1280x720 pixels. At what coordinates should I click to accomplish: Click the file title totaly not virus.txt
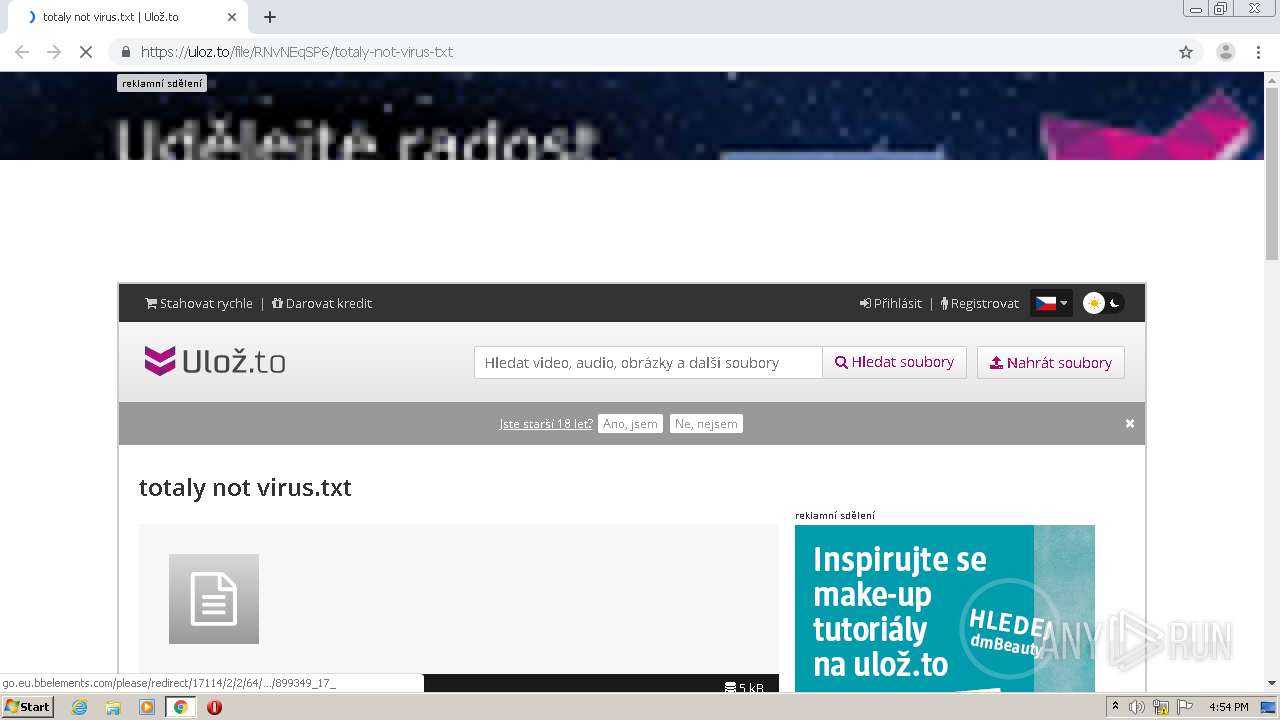[x=245, y=487]
